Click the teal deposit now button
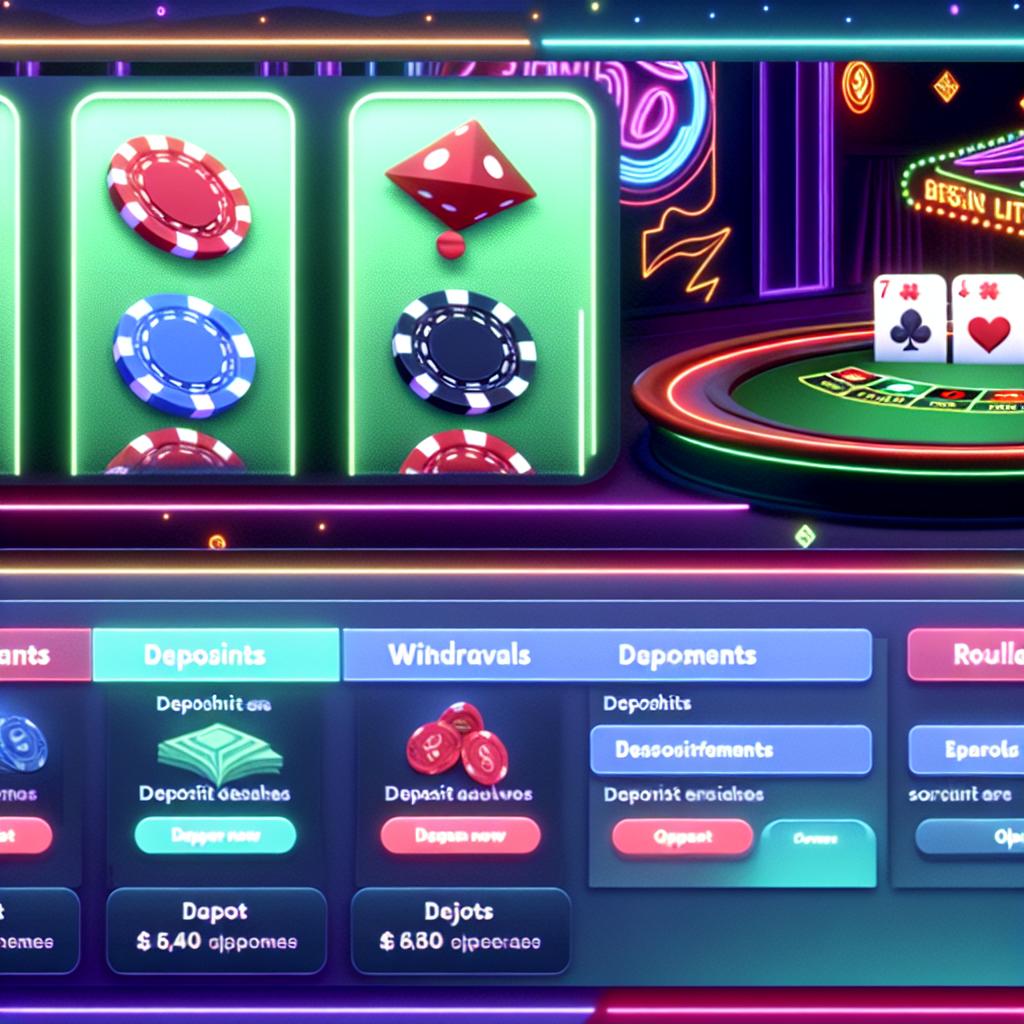Image resolution: width=1024 pixels, height=1024 pixels. pos(216,835)
